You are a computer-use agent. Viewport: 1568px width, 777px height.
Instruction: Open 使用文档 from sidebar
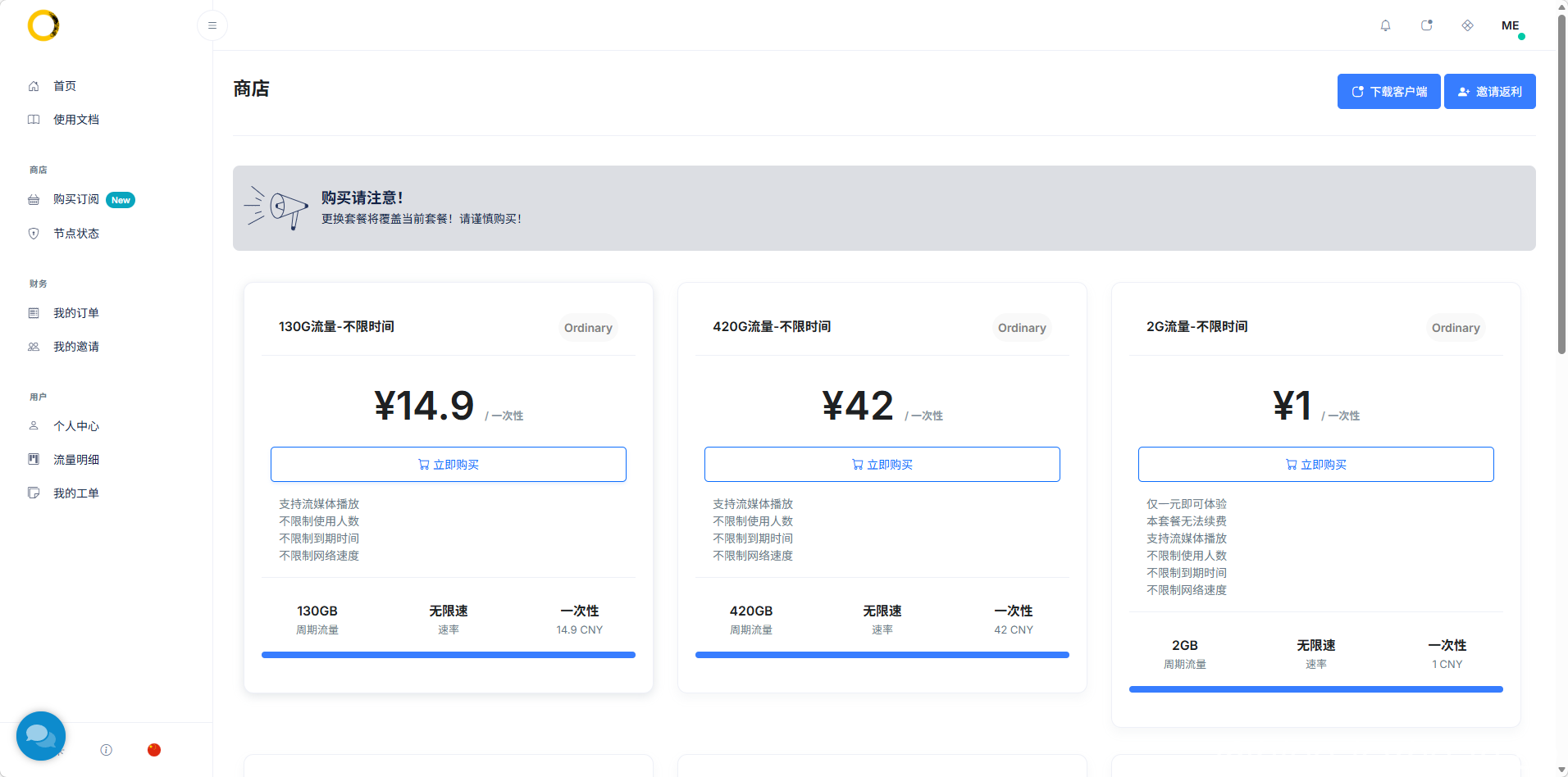click(x=75, y=120)
